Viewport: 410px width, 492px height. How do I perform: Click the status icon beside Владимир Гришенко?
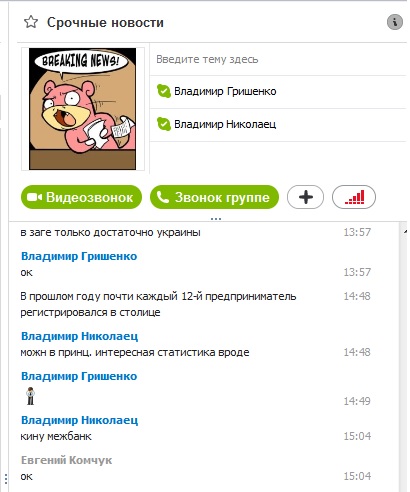coord(164,91)
